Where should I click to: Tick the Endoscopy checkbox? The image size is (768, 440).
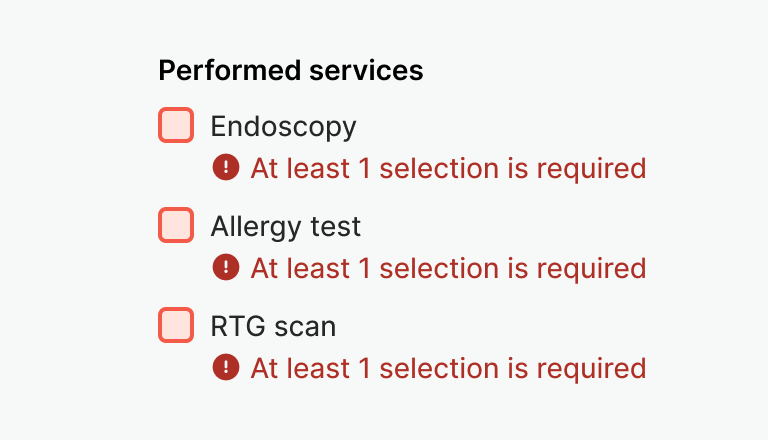[176, 125]
